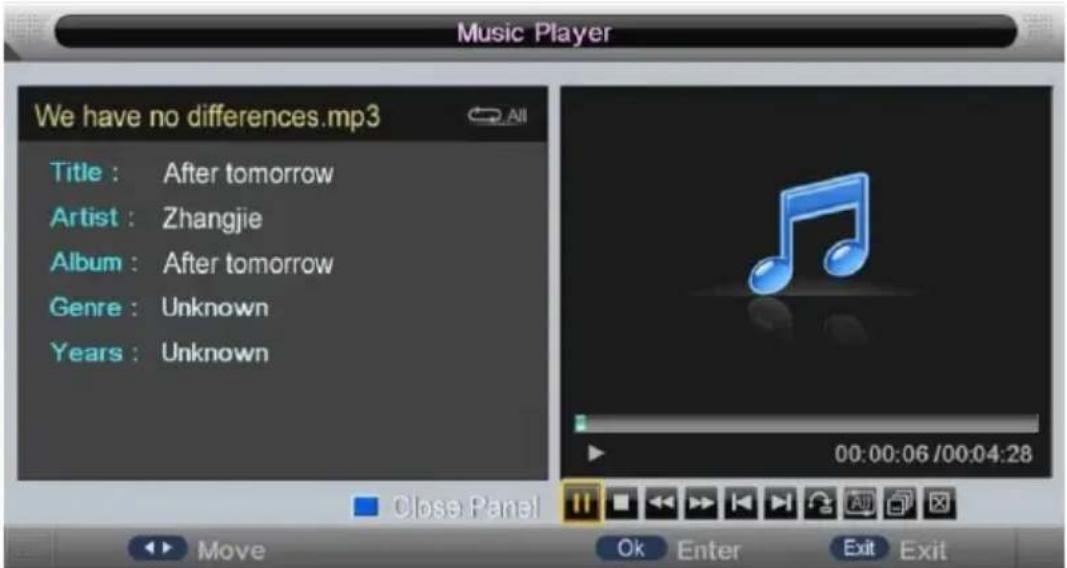
Task: Skip to the next track
Action: (x=781, y=503)
